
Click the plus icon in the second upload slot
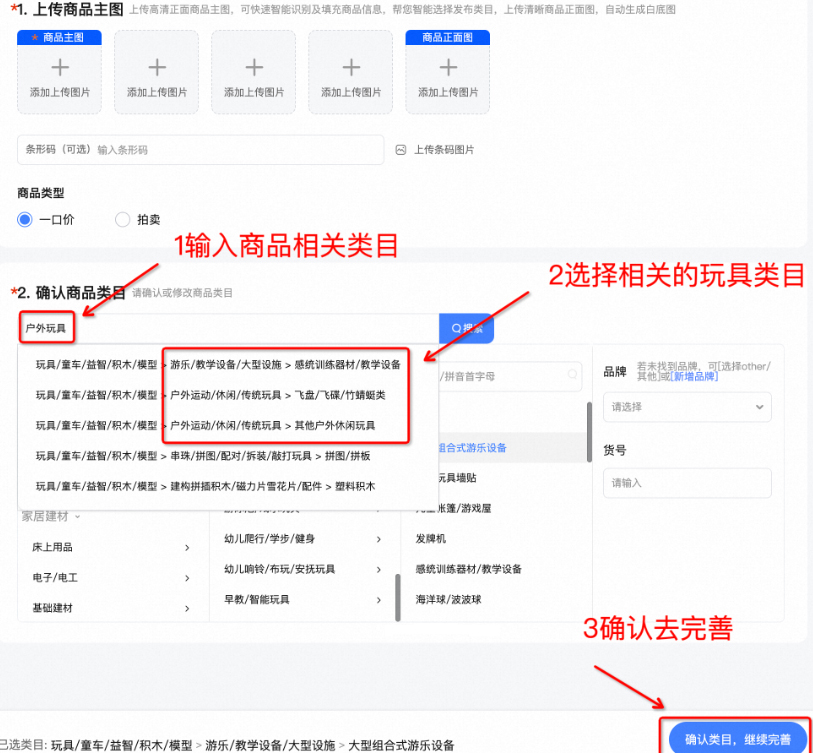pyautogui.click(x=156, y=68)
